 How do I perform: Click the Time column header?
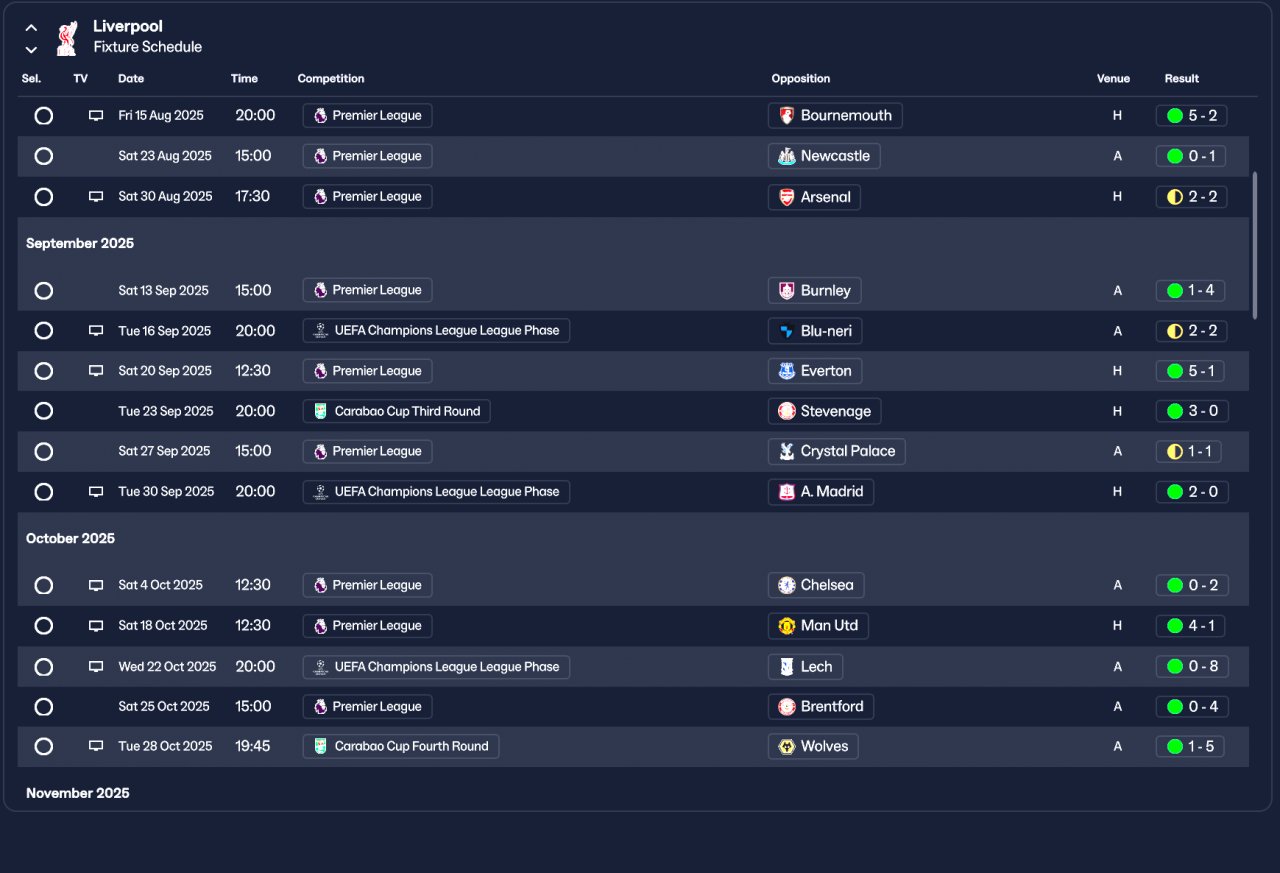coord(244,79)
